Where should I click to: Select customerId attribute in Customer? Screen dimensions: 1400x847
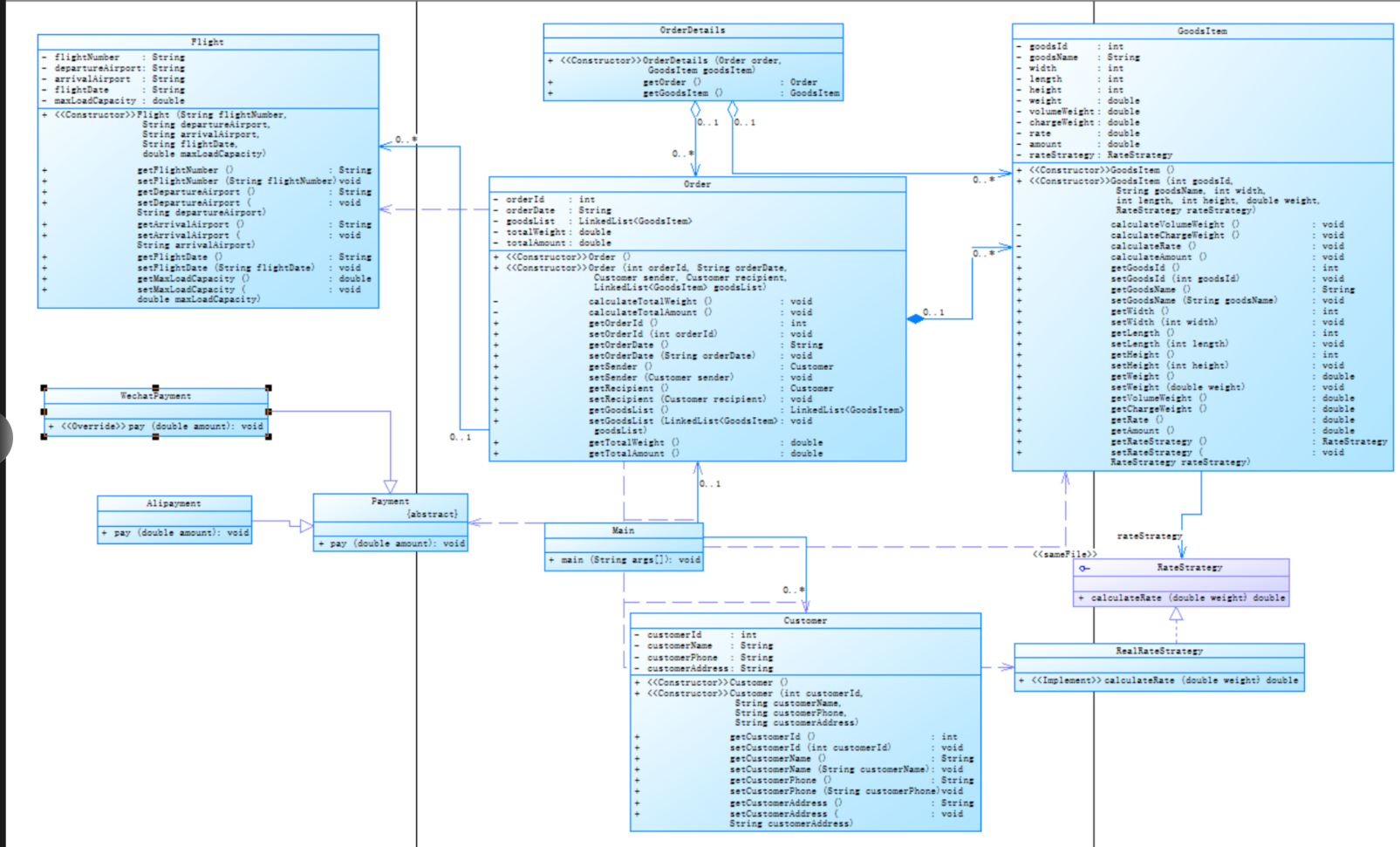(696, 635)
